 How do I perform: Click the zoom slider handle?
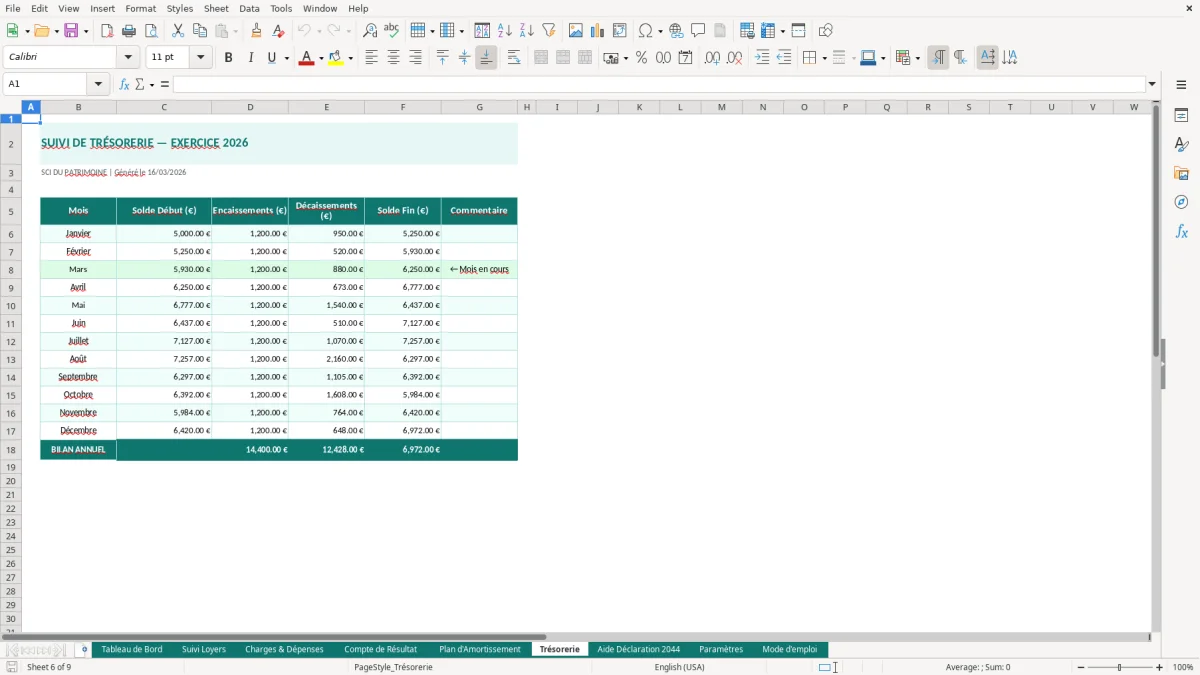(1120, 667)
